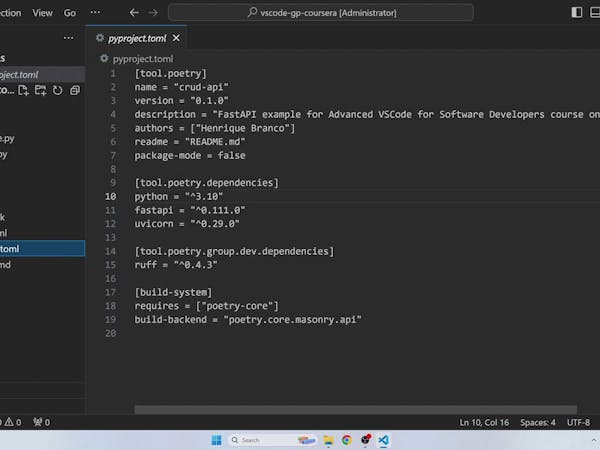
Task: Select the highlighted toml file in Explorer
Action: point(42,249)
